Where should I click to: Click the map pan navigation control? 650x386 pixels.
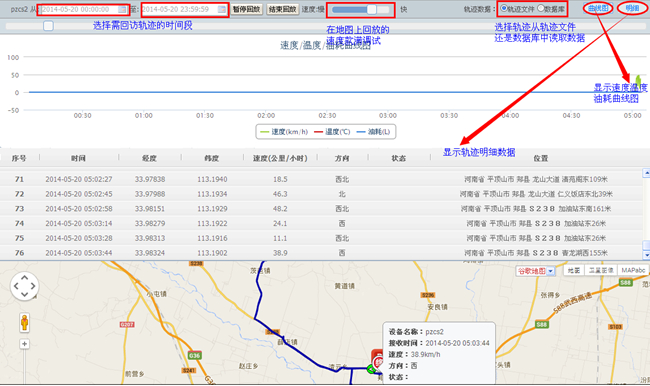click(24, 286)
